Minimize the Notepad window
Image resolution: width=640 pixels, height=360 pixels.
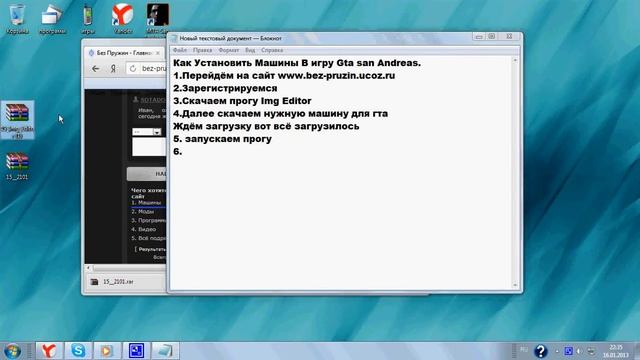(x=479, y=37)
